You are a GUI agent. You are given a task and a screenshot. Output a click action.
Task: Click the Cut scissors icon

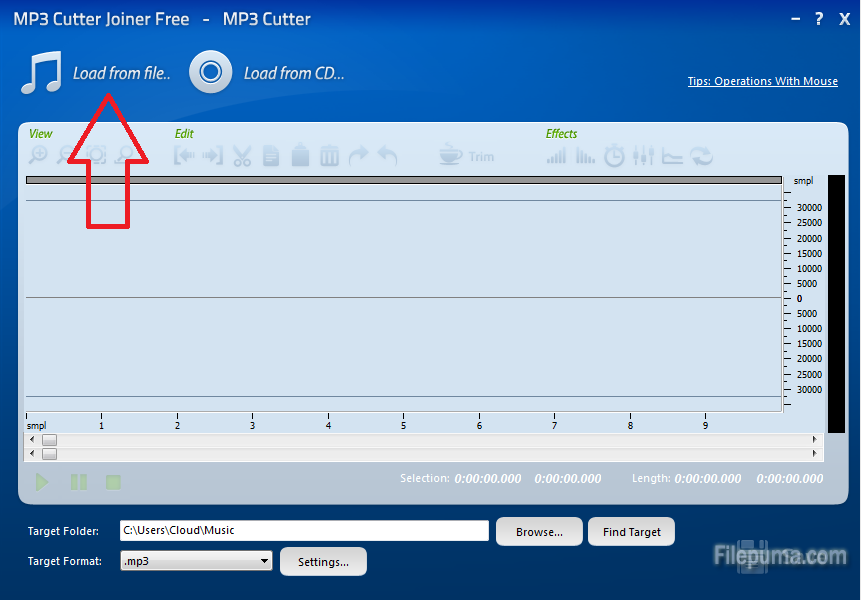coord(242,155)
